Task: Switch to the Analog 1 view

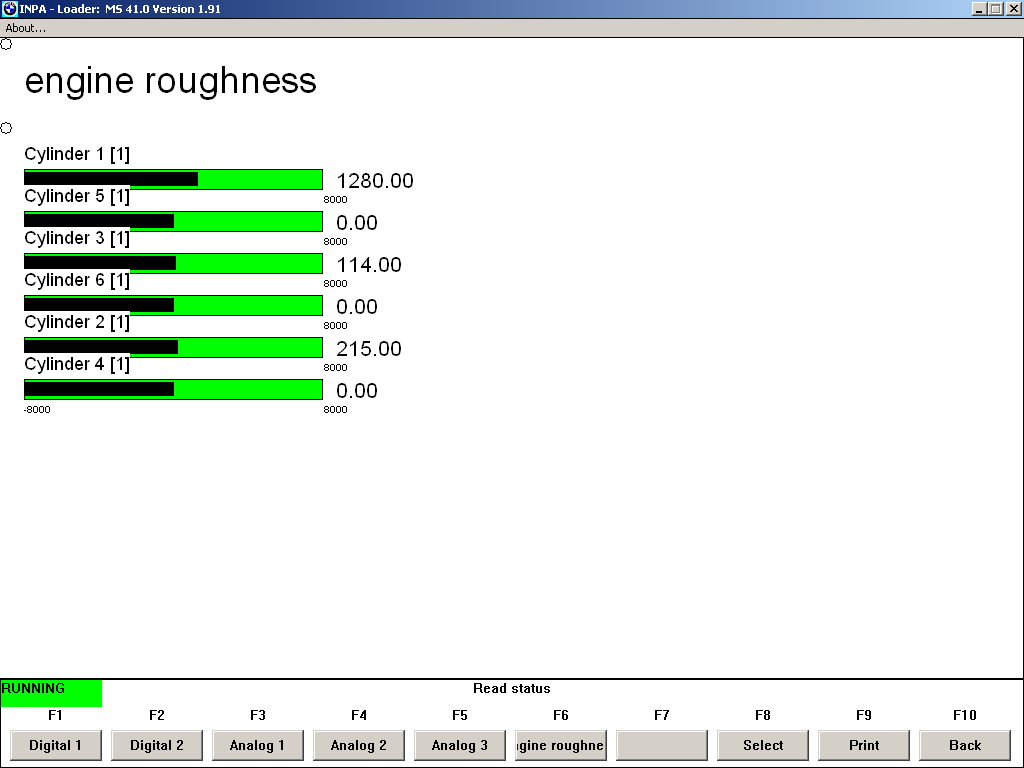Action: pyautogui.click(x=258, y=745)
